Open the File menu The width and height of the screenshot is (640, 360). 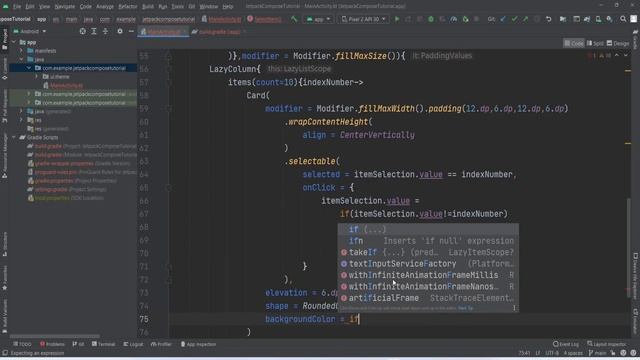[17, 7]
